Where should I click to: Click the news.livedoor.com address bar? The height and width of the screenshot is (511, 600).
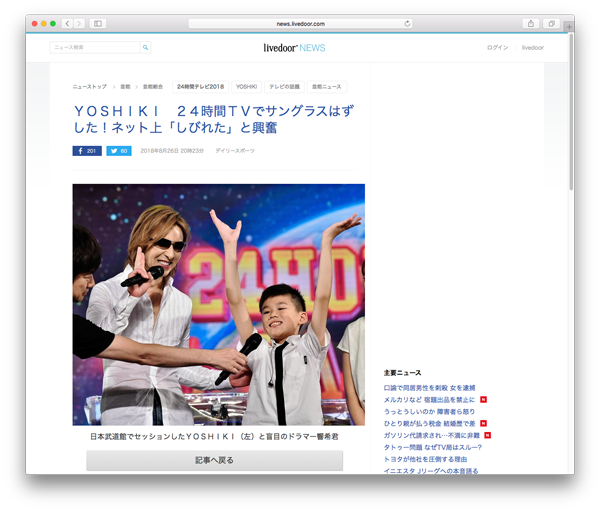click(x=300, y=24)
